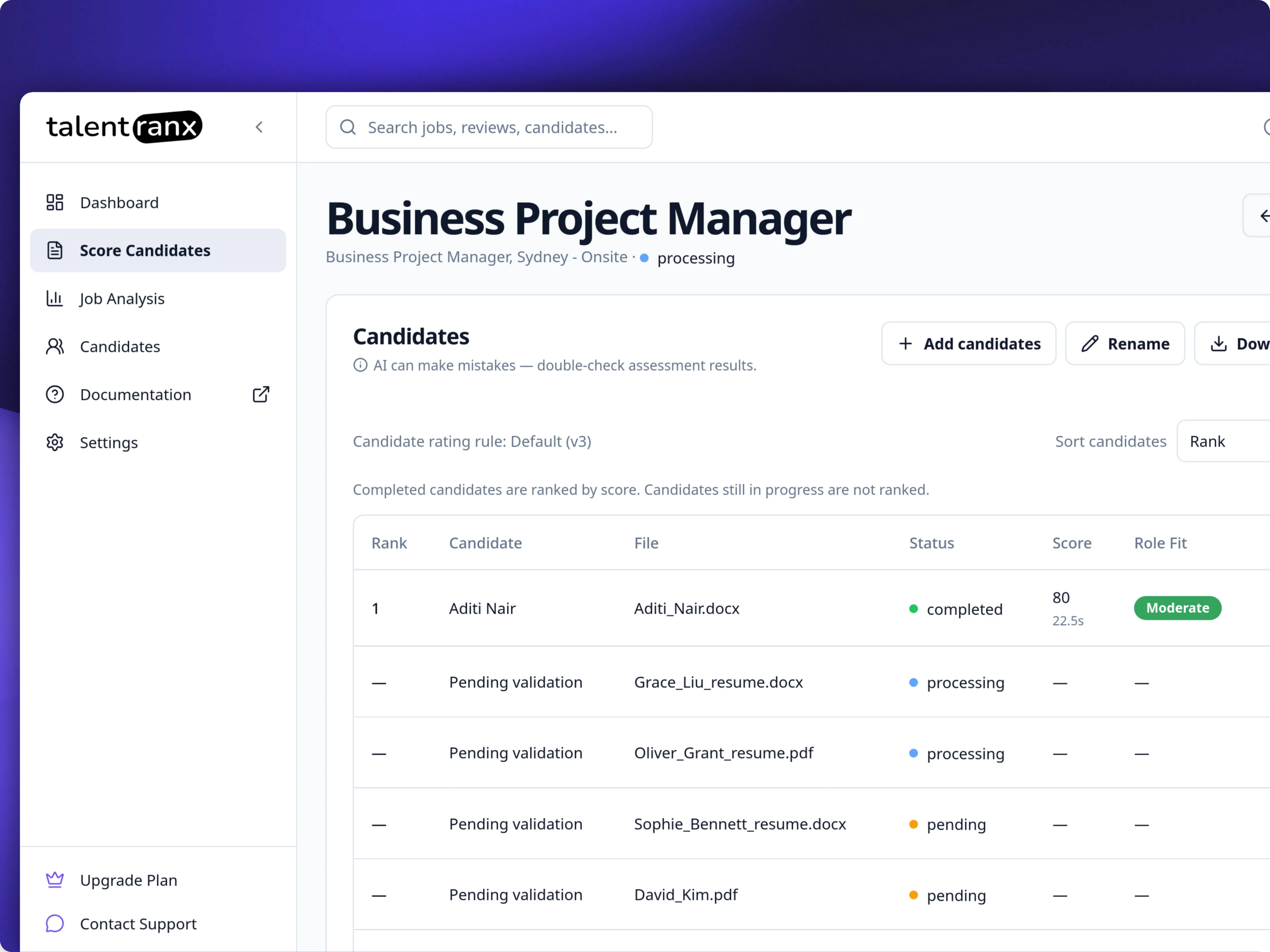Click Add candidates button
The image size is (1270, 952).
(x=969, y=344)
